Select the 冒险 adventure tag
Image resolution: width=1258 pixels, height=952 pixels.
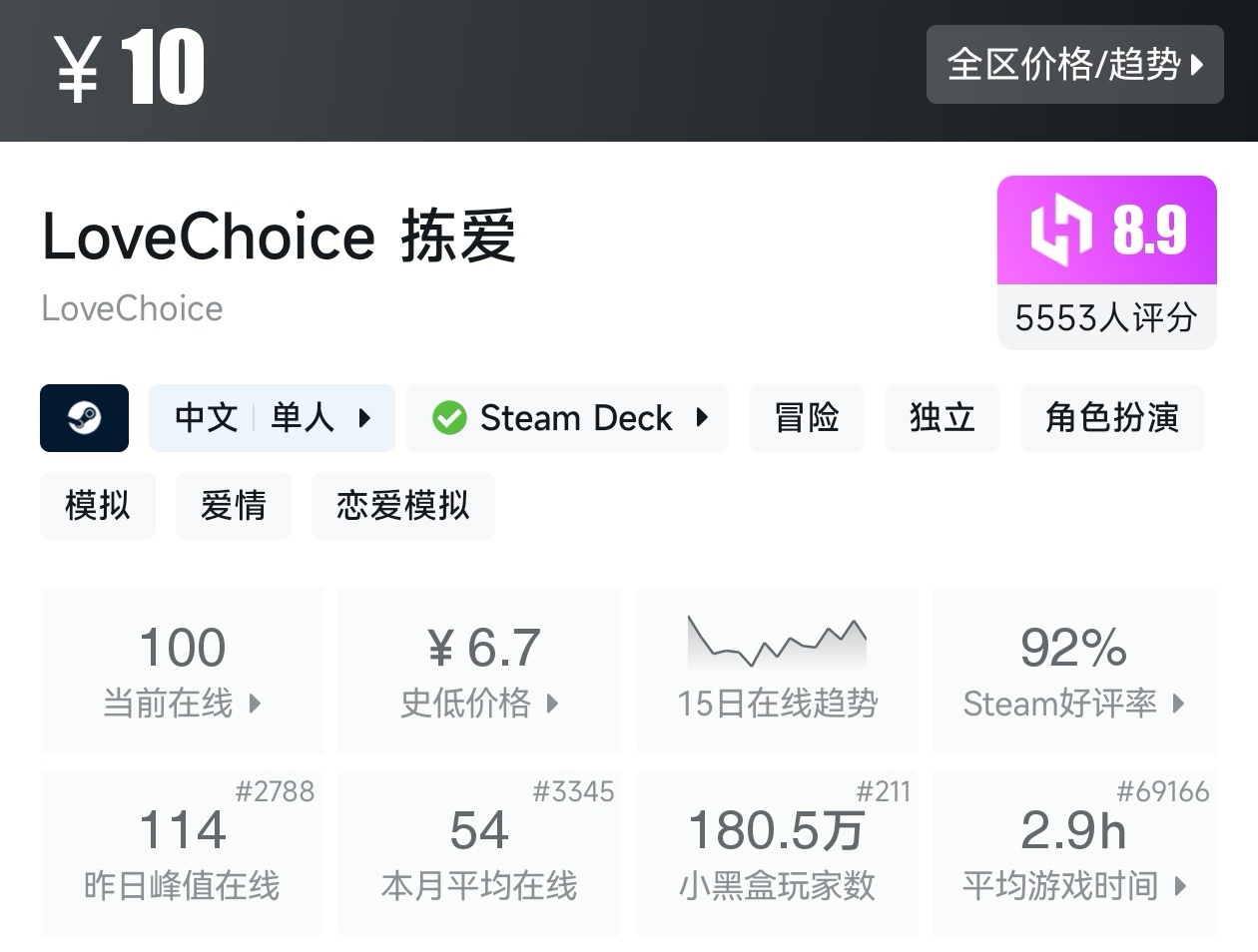(x=806, y=418)
